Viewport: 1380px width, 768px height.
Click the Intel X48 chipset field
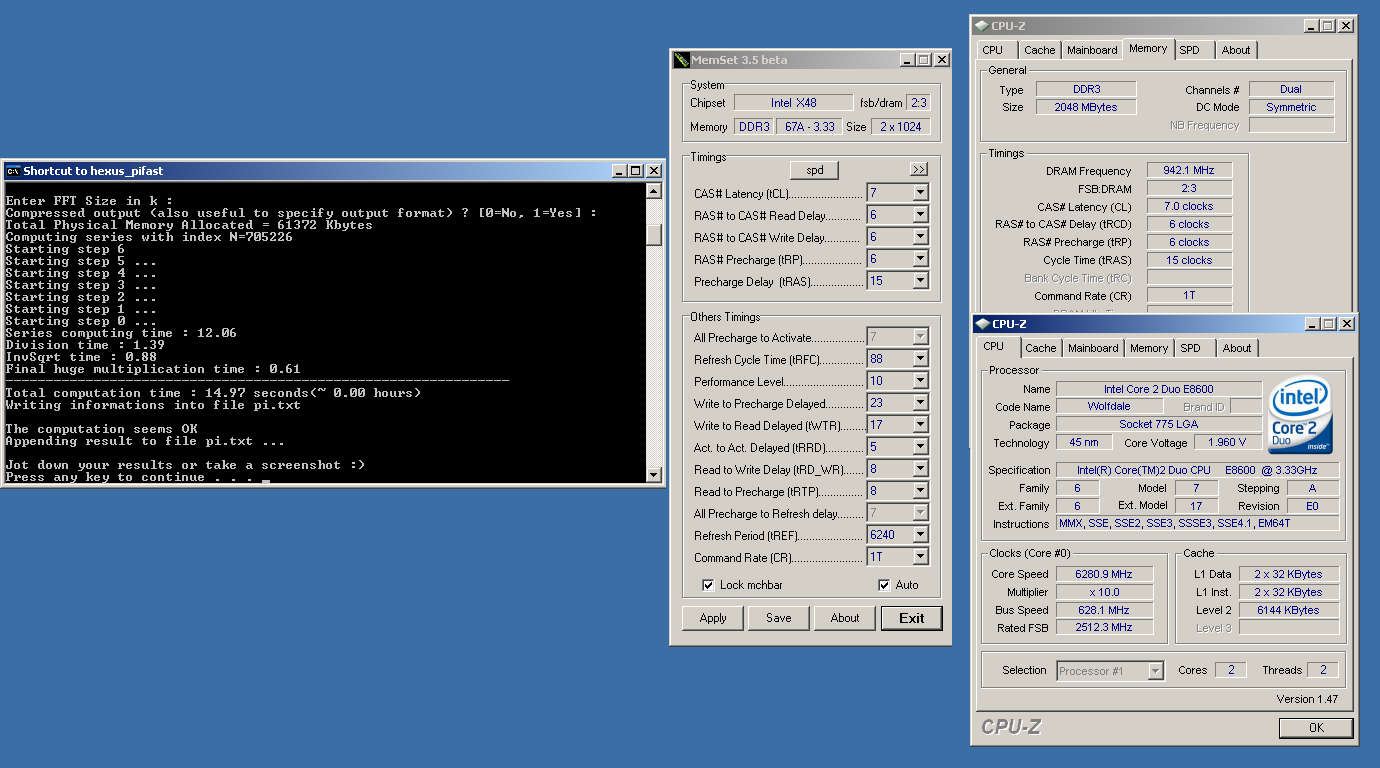(795, 103)
